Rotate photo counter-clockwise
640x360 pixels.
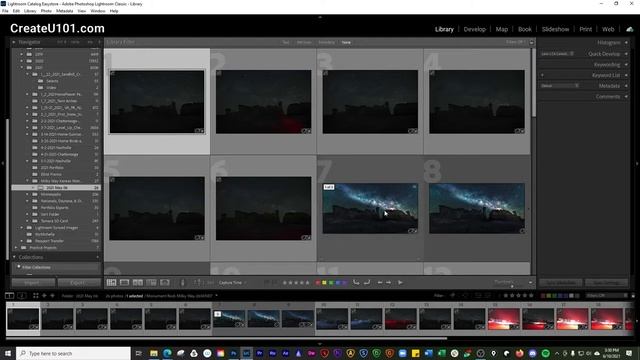click(x=356, y=282)
